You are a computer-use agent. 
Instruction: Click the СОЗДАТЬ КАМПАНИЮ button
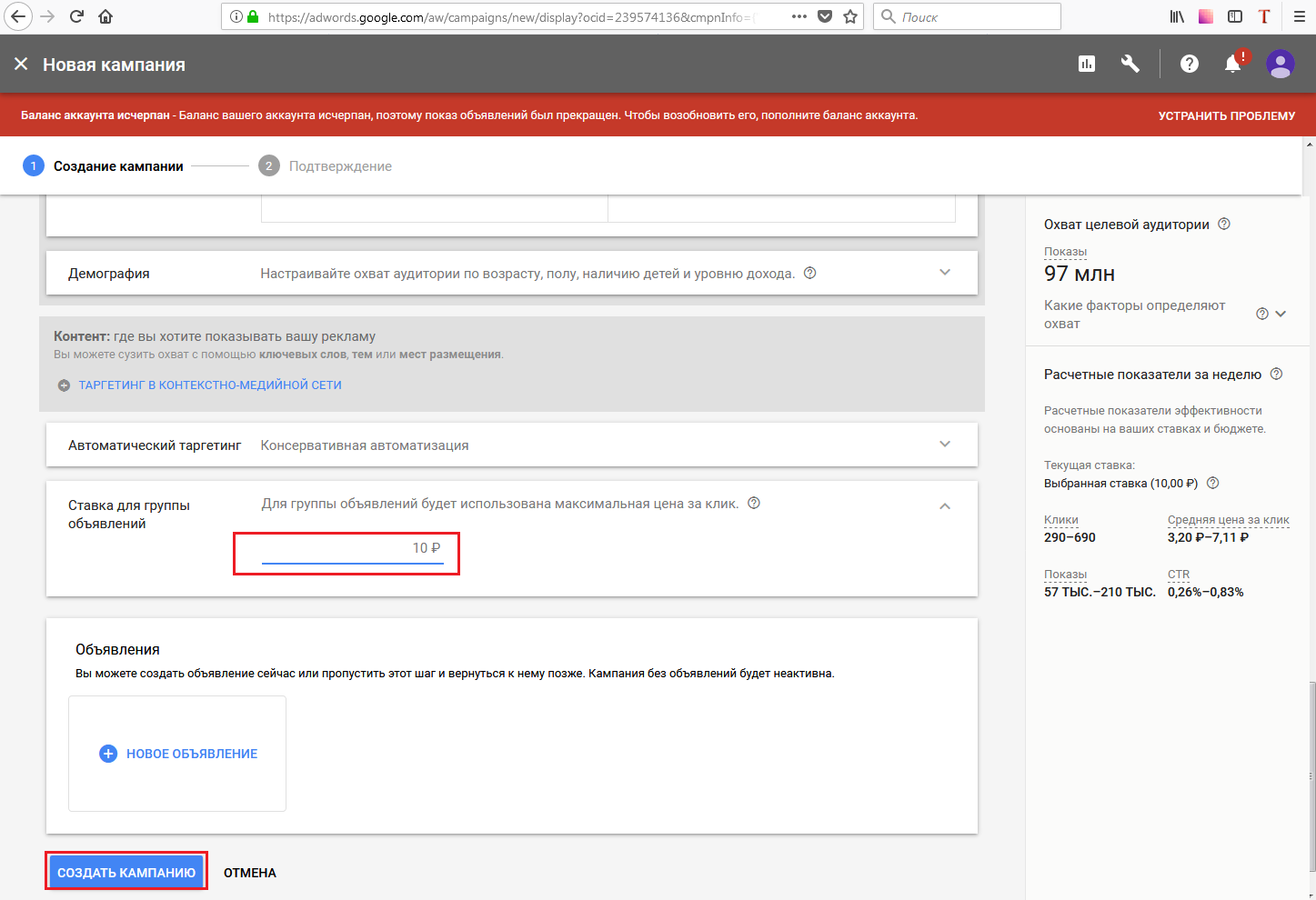tap(126, 872)
